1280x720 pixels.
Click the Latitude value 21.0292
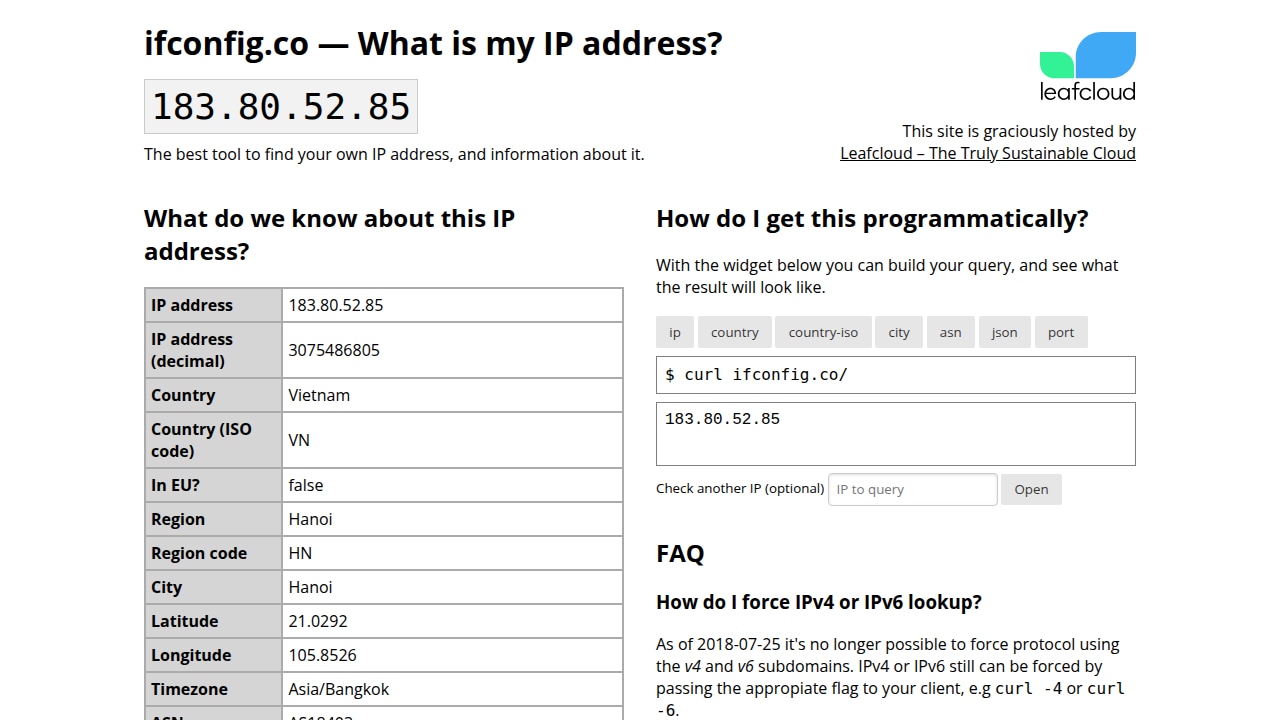[318, 621]
